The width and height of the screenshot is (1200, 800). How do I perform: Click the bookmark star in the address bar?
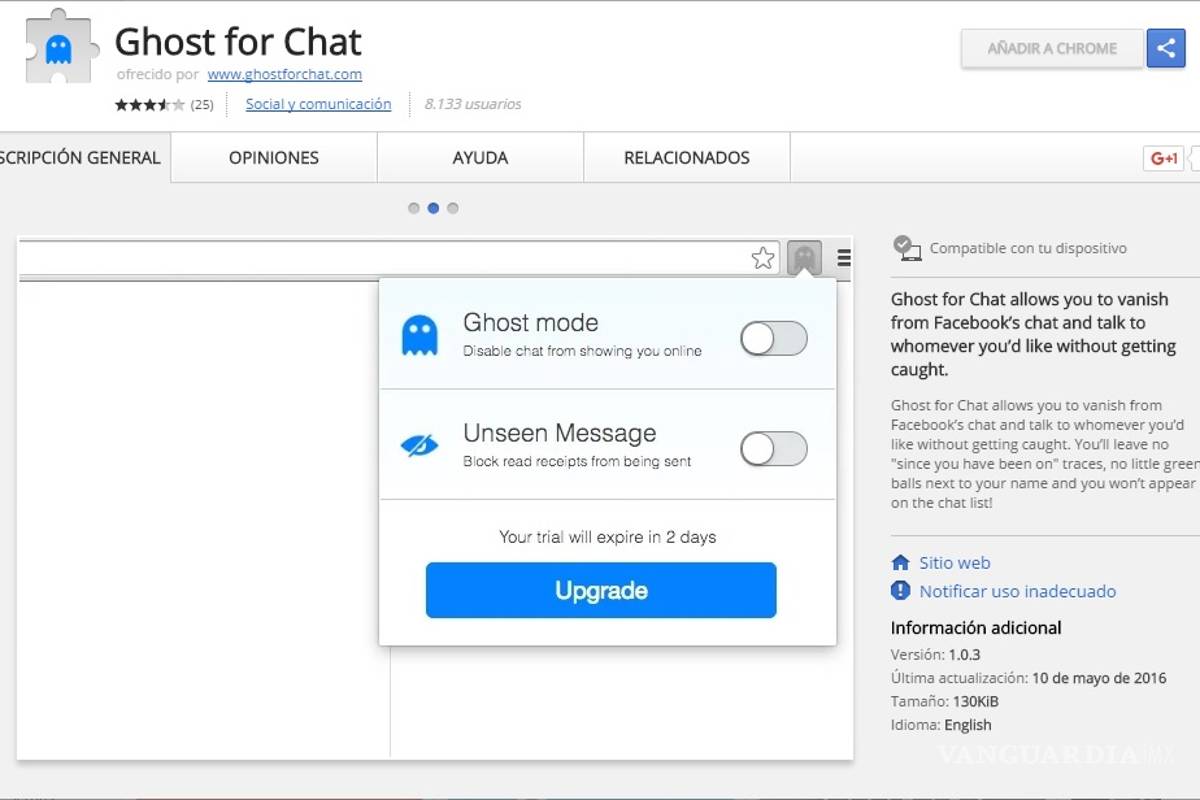[763, 258]
